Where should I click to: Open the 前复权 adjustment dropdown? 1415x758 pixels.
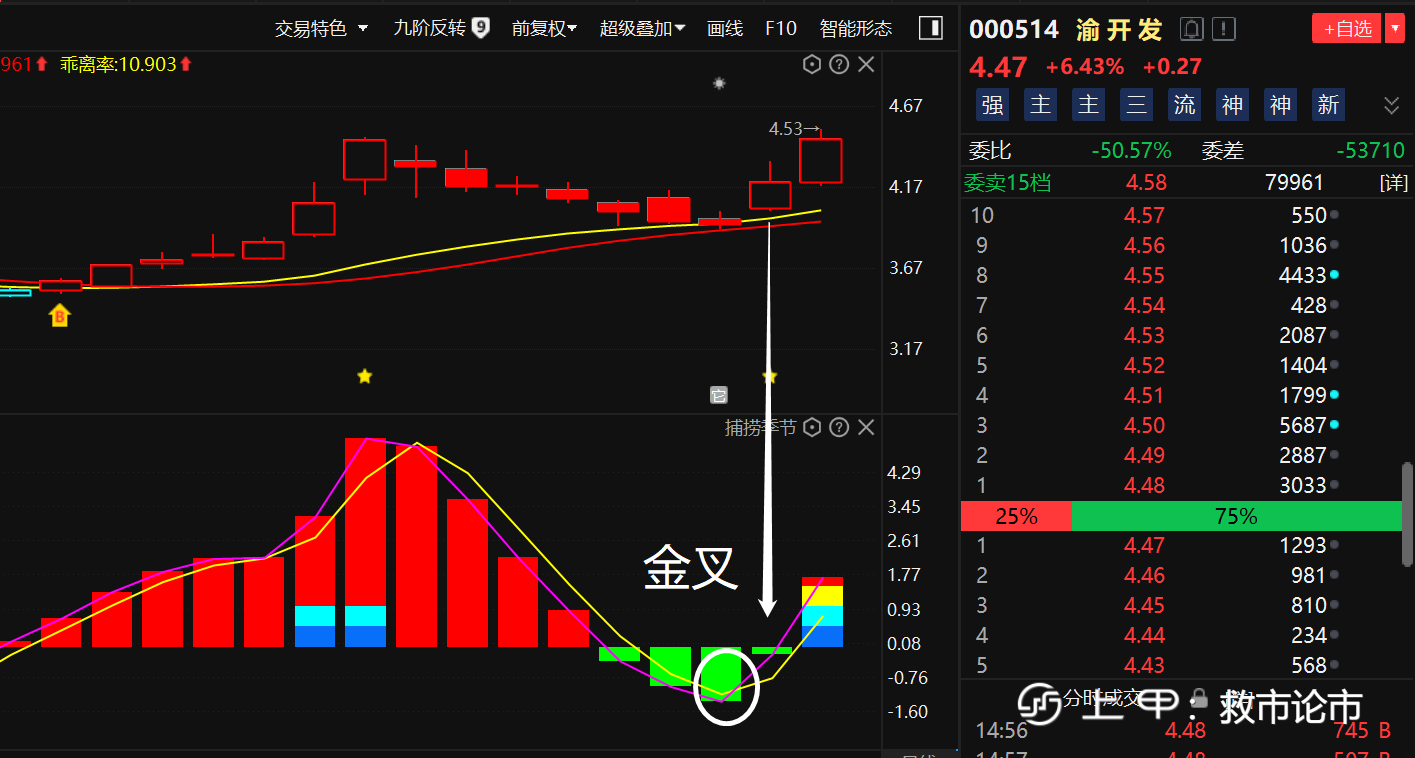pos(544,28)
